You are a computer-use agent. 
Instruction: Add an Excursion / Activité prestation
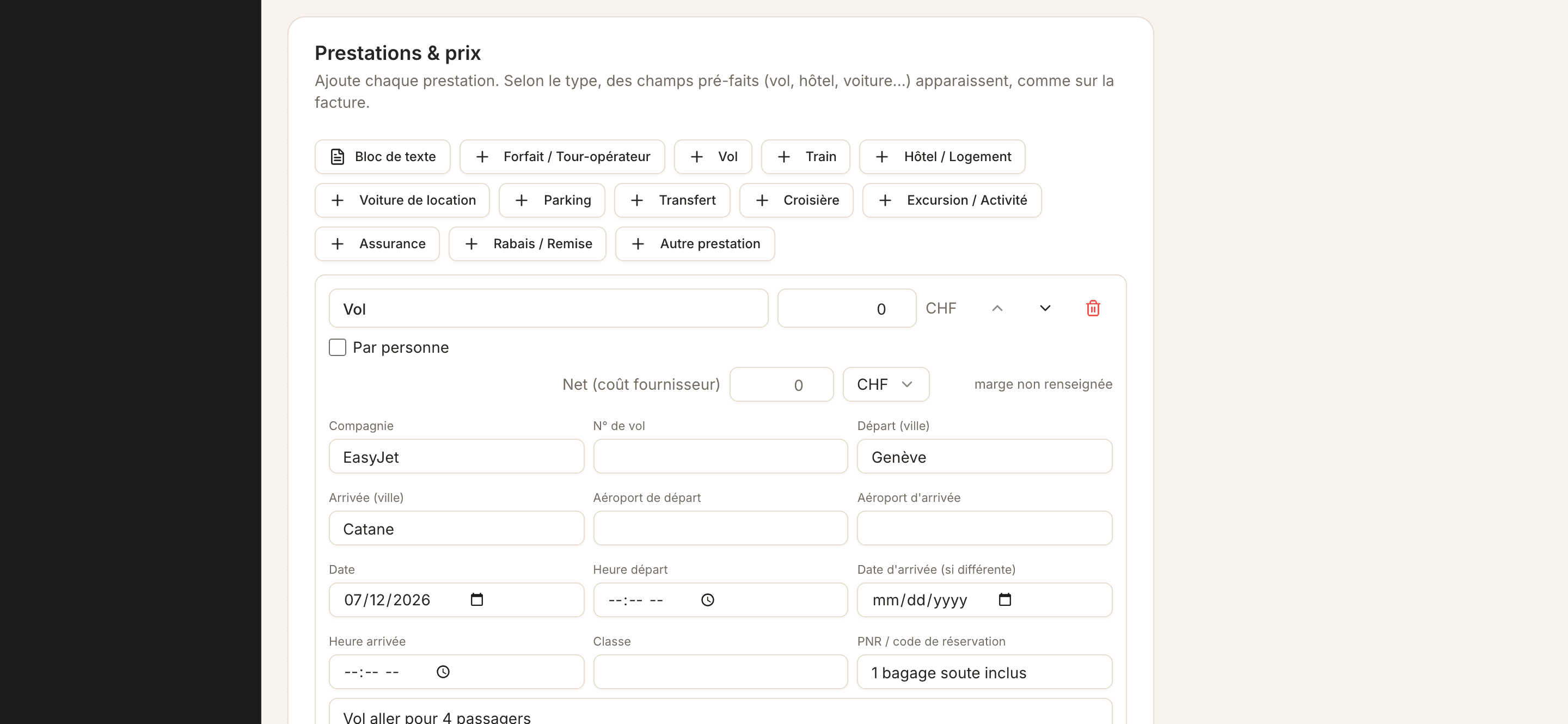pos(951,200)
